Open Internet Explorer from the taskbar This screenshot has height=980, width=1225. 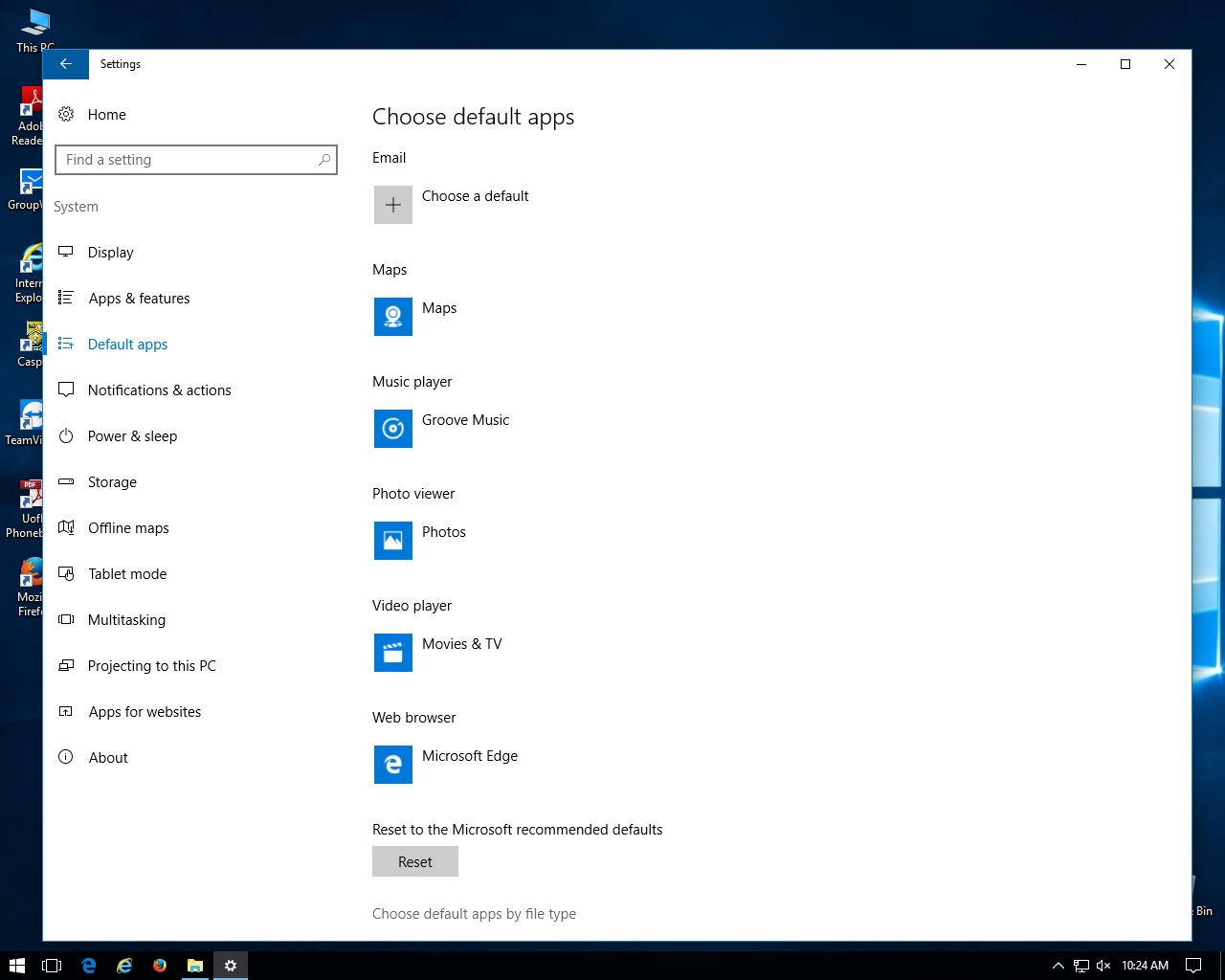(x=124, y=966)
